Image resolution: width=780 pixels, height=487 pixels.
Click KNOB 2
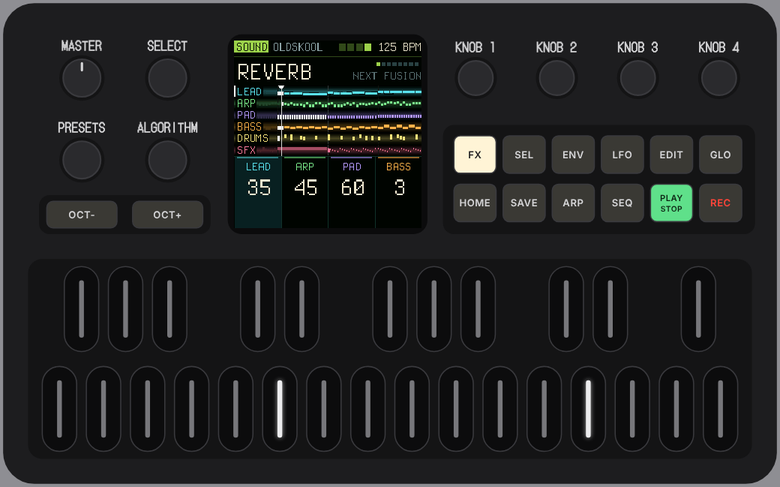pos(557,78)
